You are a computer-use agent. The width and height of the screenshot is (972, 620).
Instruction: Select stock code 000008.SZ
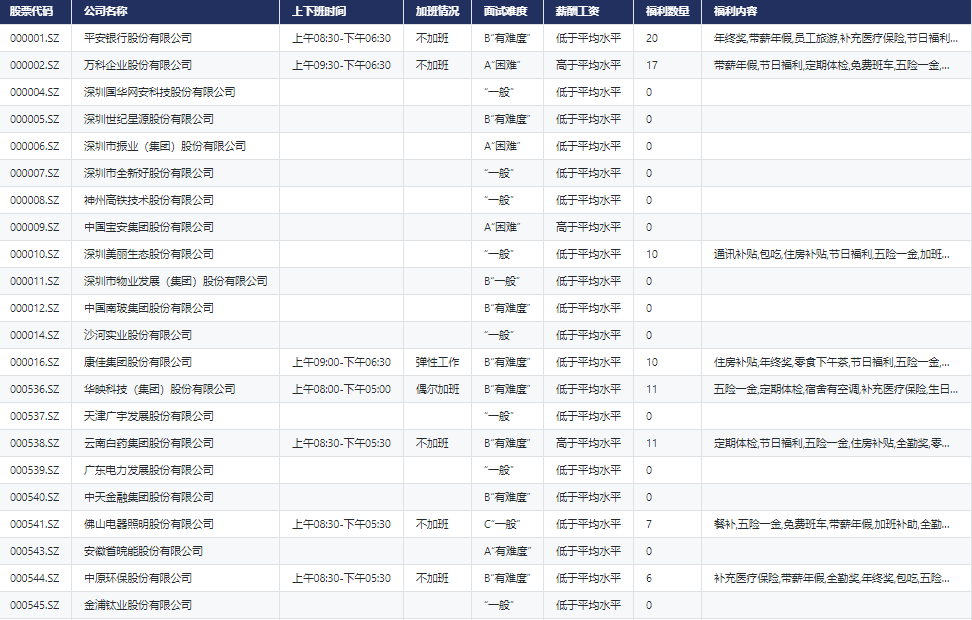(35, 200)
